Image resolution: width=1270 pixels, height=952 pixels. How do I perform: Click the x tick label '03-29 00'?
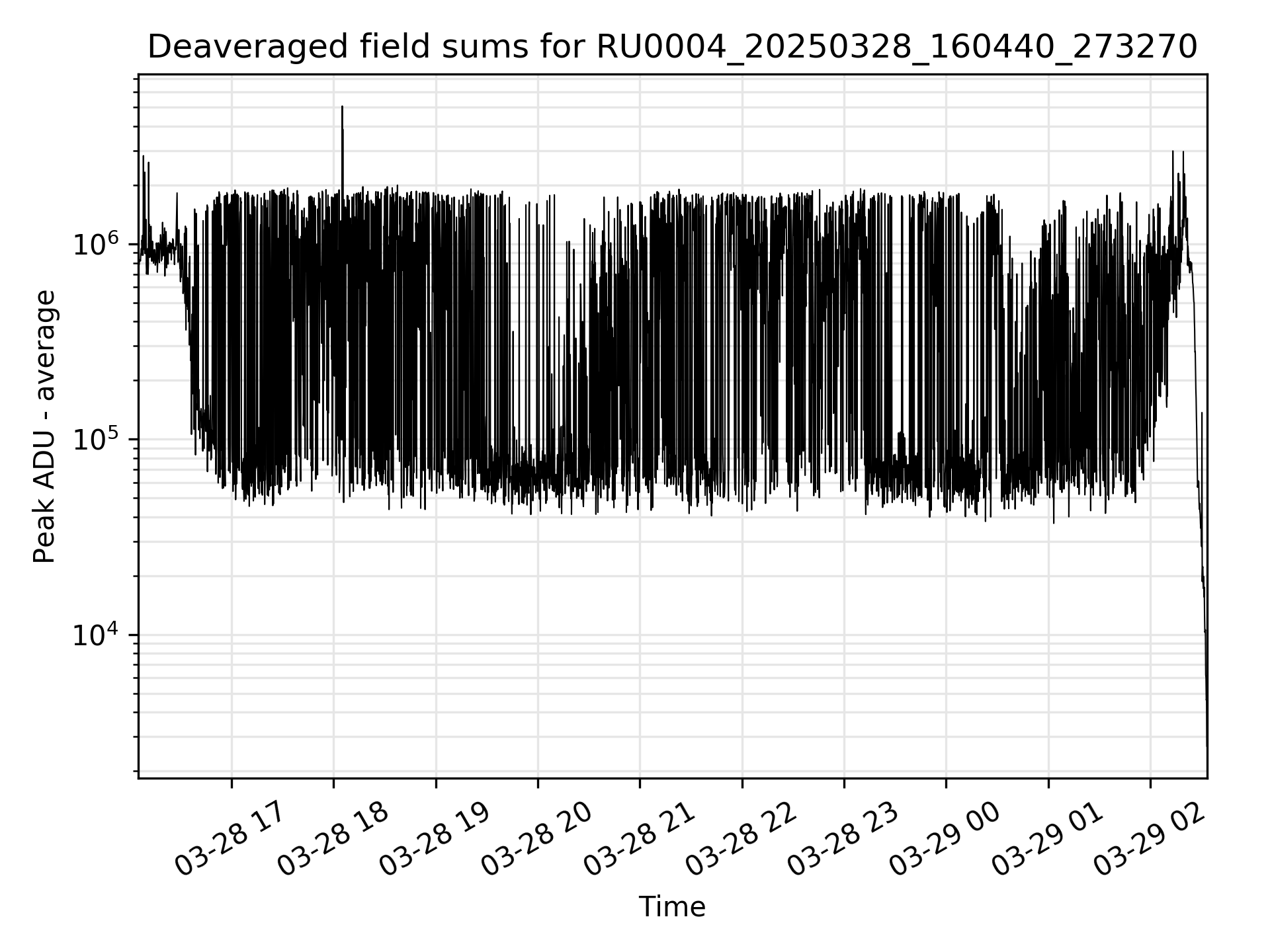point(944,839)
